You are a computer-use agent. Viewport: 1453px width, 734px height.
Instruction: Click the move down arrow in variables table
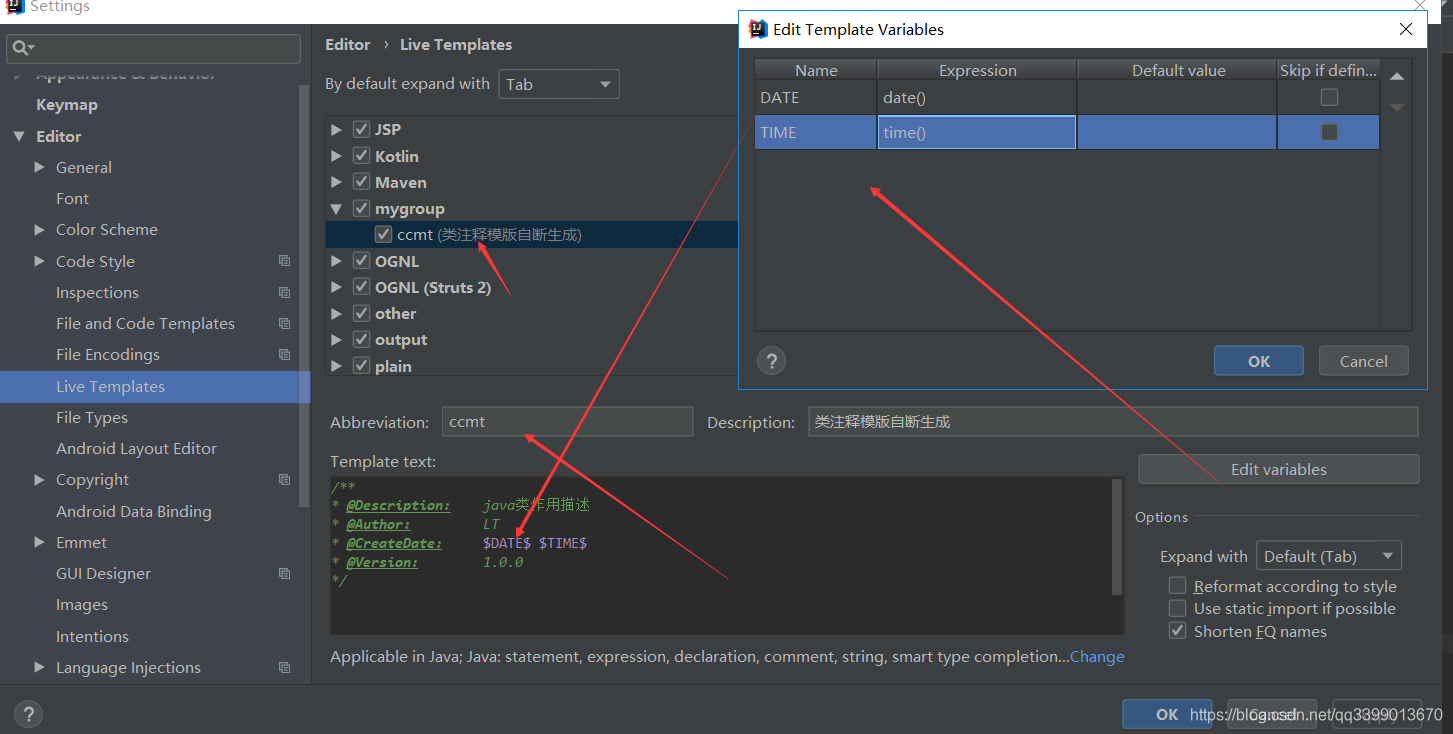[1397, 107]
